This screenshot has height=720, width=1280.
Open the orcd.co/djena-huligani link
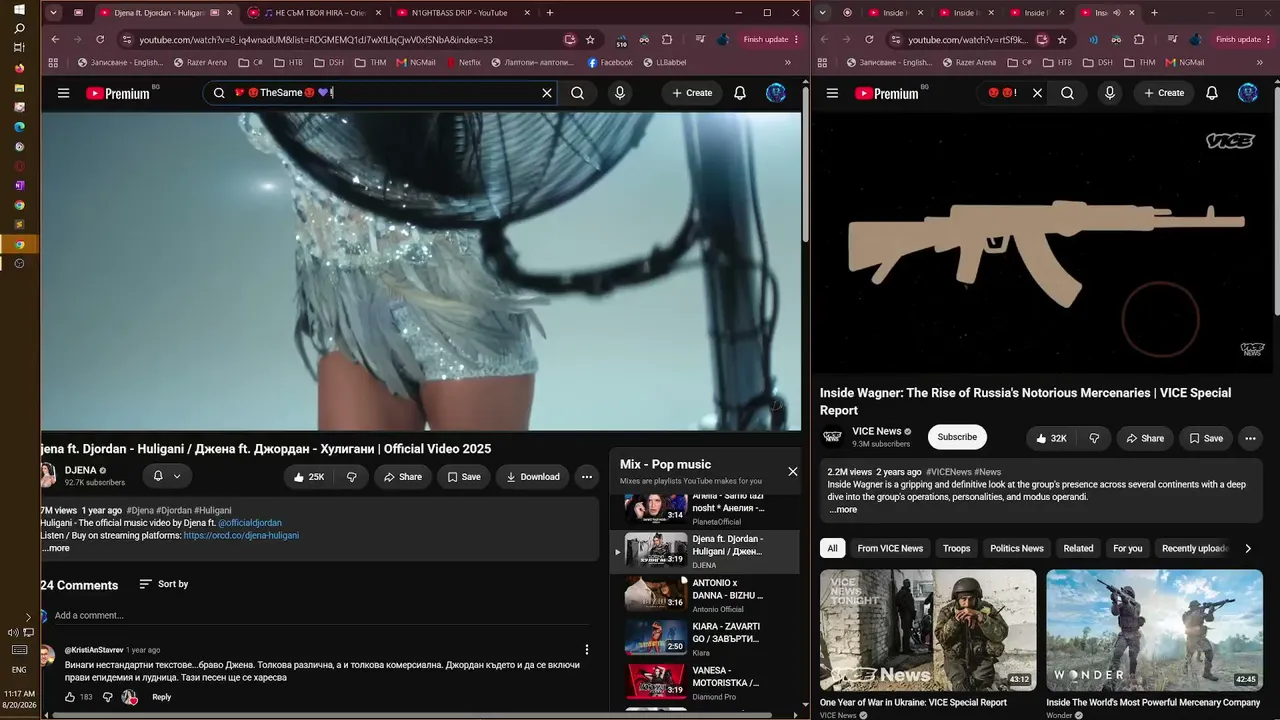(x=241, y=535)
